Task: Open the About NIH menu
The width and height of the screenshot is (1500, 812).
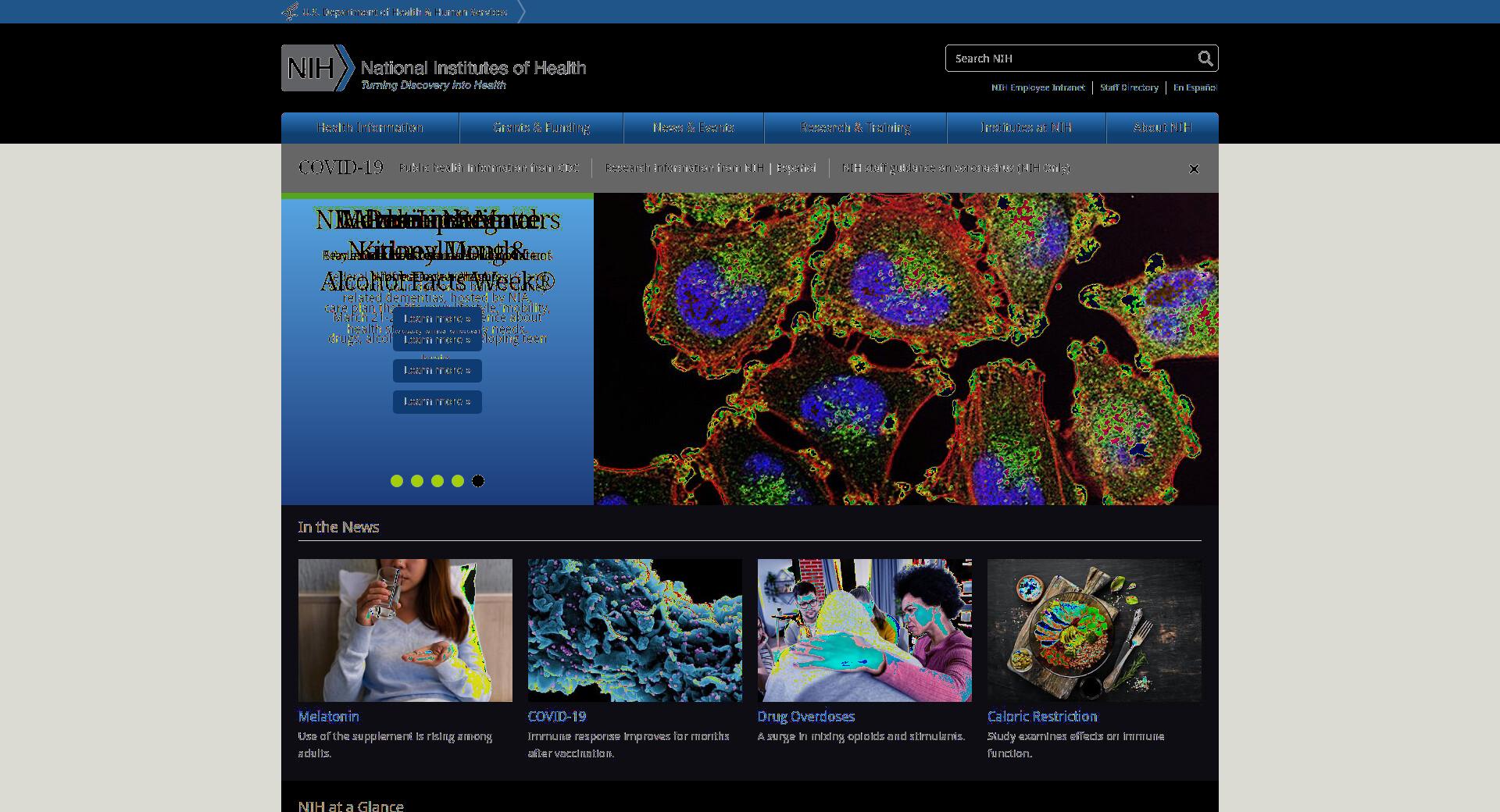Action: click(x=1162, y=128)
